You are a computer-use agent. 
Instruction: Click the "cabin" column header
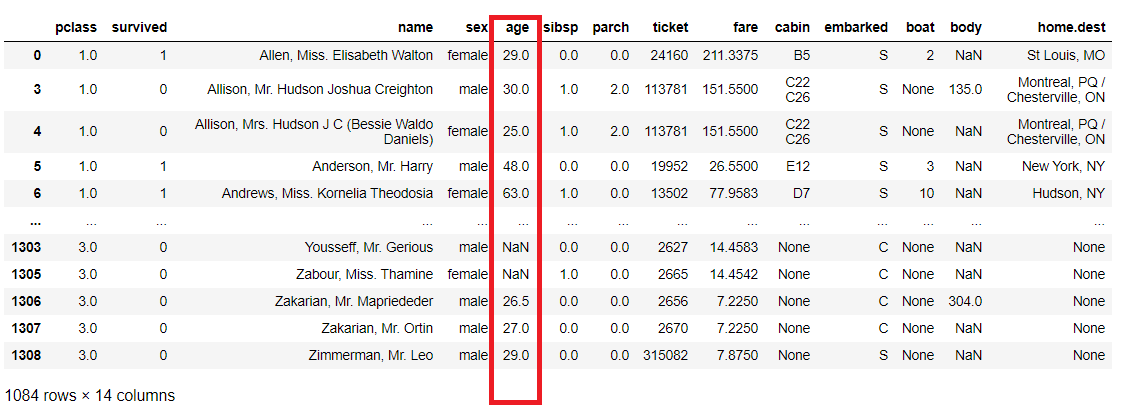pos(792,25)
